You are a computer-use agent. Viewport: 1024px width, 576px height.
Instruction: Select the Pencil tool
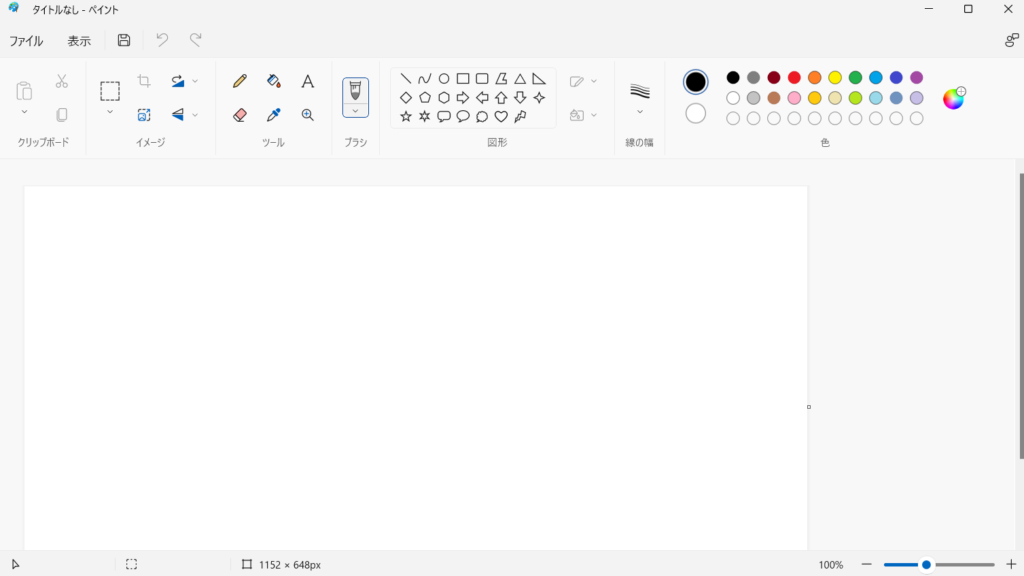[x=240, y=81]
